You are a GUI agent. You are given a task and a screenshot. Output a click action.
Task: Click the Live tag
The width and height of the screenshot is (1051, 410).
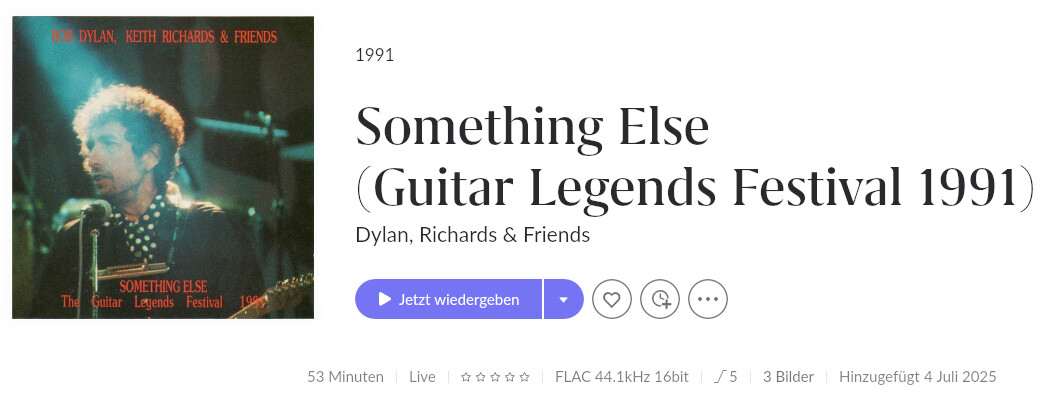tap(422, 377)
